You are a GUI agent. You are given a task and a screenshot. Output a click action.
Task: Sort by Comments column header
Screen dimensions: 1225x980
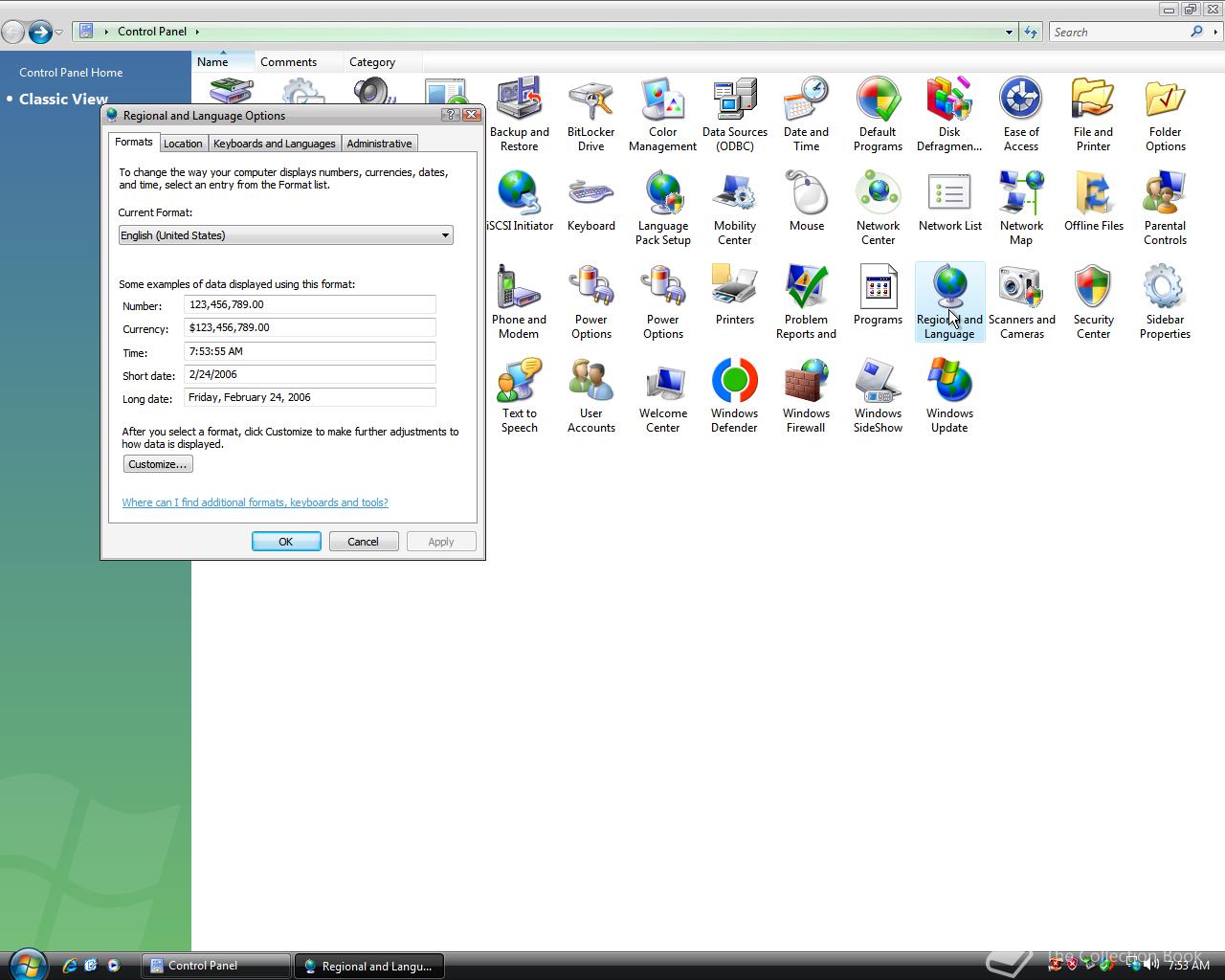click(299, 61)
